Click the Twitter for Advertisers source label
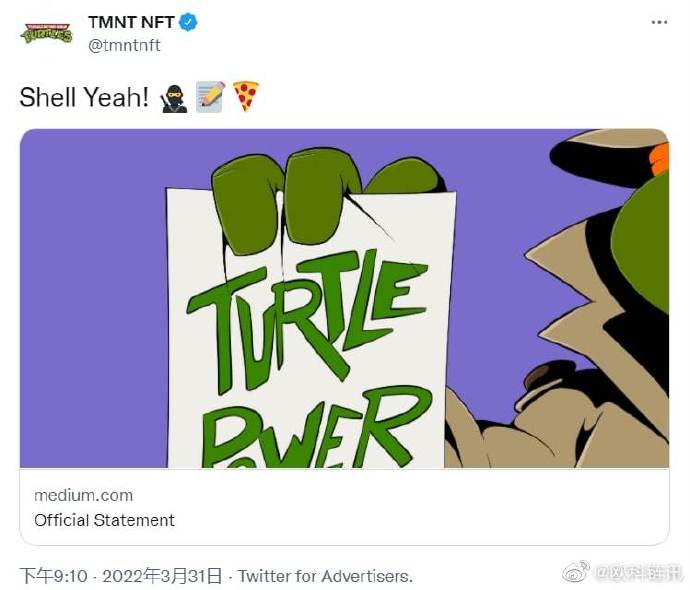Viewport: 690px width, 590px height. tap(325, 576)
